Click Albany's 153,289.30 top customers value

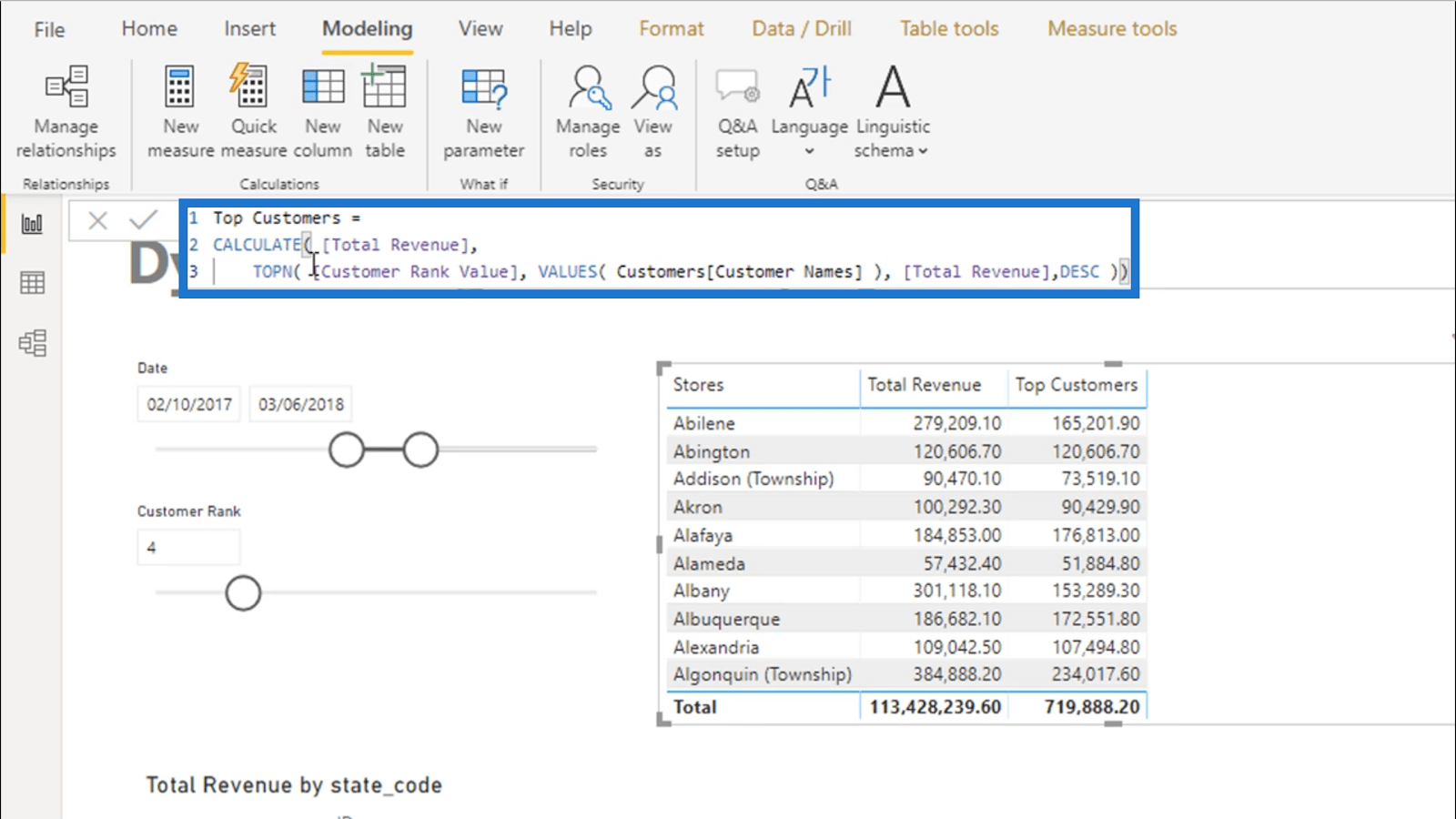point(1096,591)
